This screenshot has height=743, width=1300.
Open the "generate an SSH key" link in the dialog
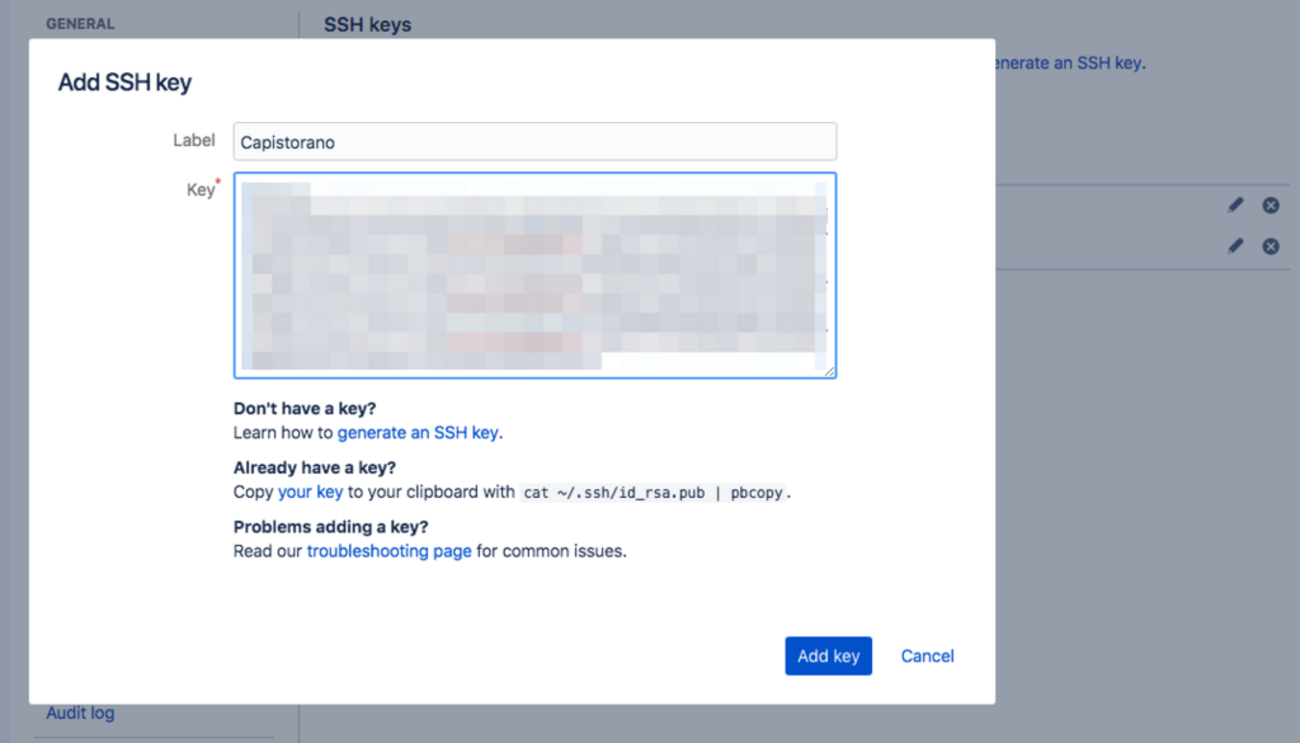tap(418, 433)
